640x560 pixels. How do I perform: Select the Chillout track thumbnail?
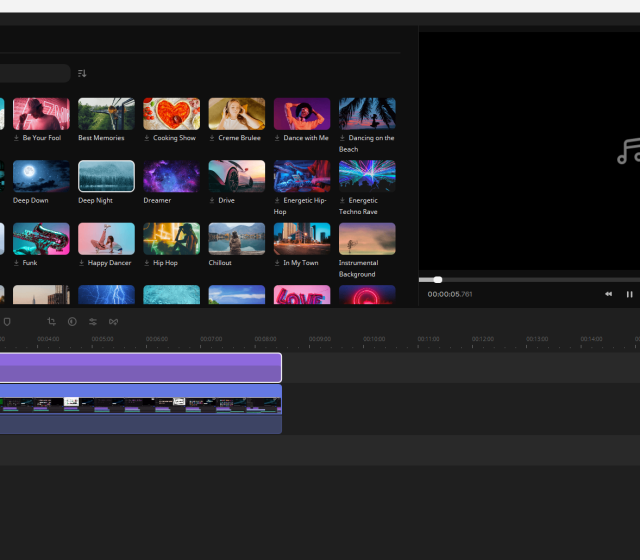pyautogui.click(x=236, y=238)
